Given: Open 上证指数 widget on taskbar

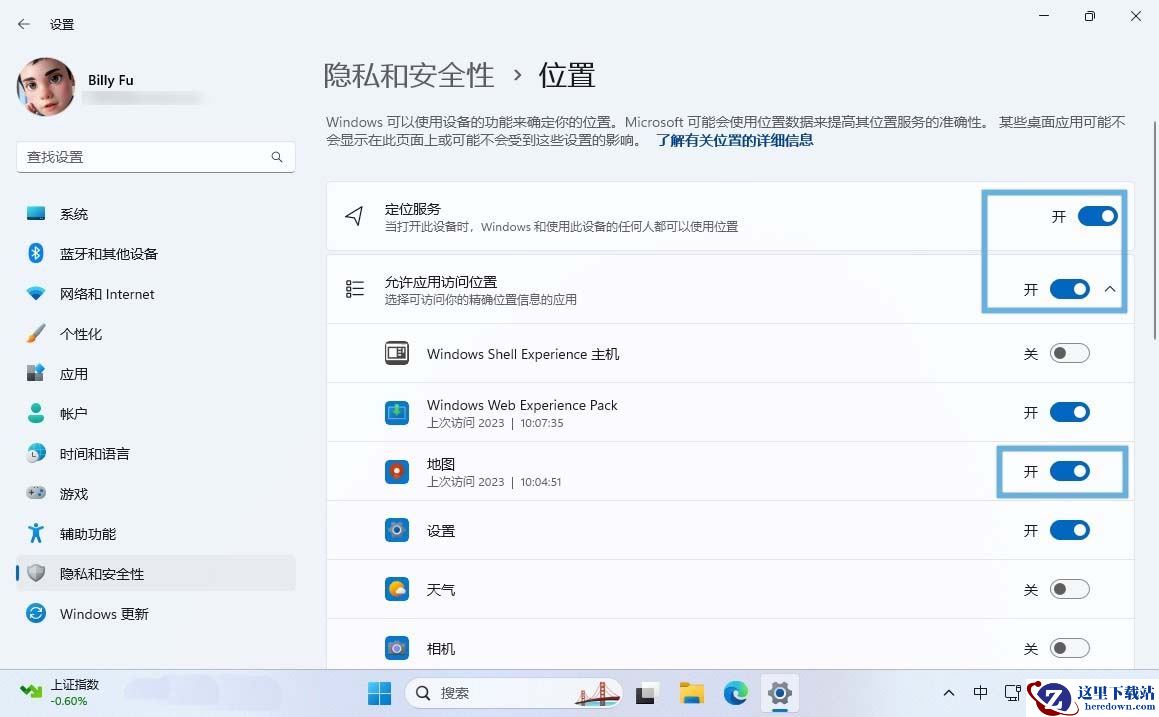Looking at the screenshot, I should [x=59, y=693].
